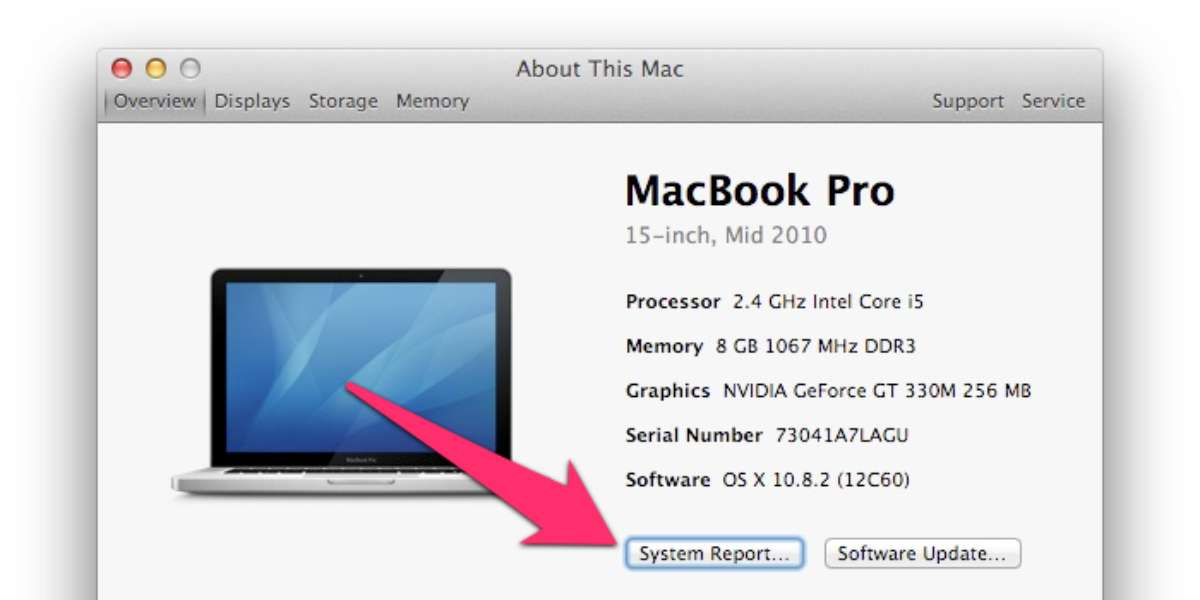Click the 15-inch, Mid 2010 subtitle
The width and height of the screenshot is (1200, 600).
click(x=726, y=237)
